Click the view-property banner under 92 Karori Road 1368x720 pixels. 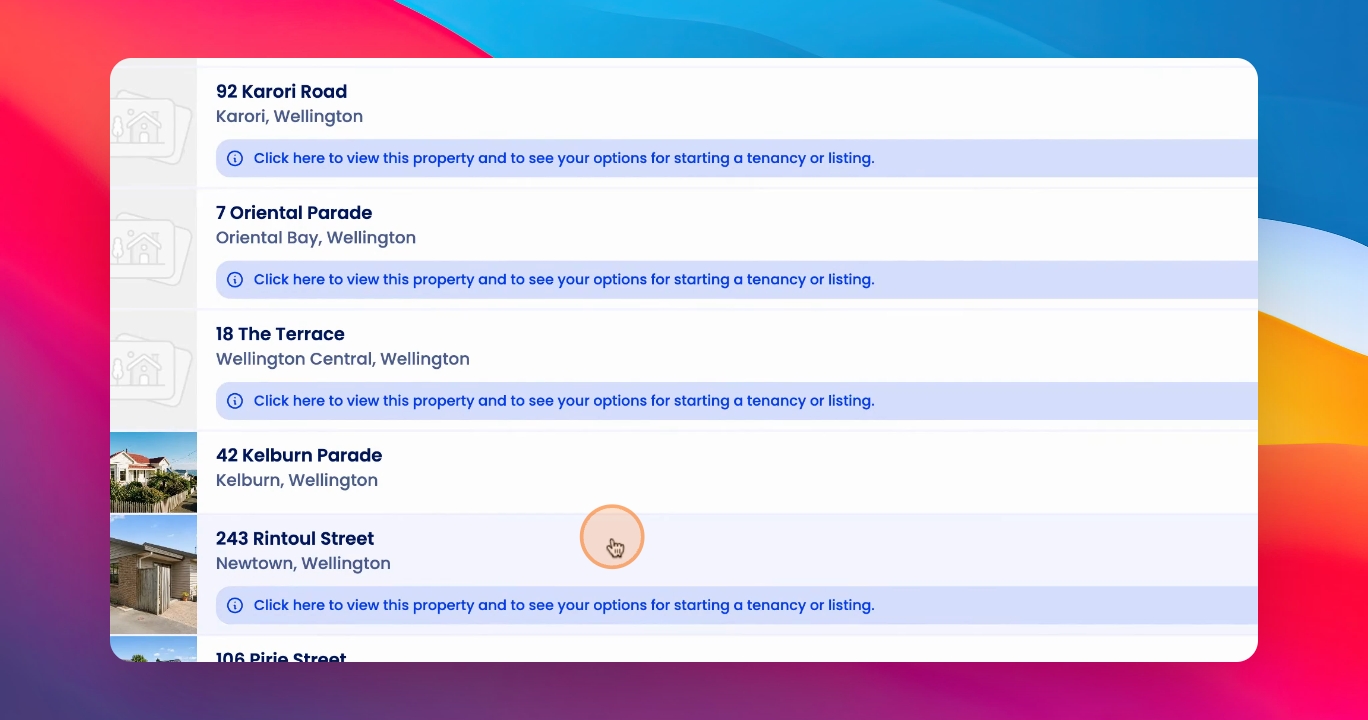[x=737, y=158]
